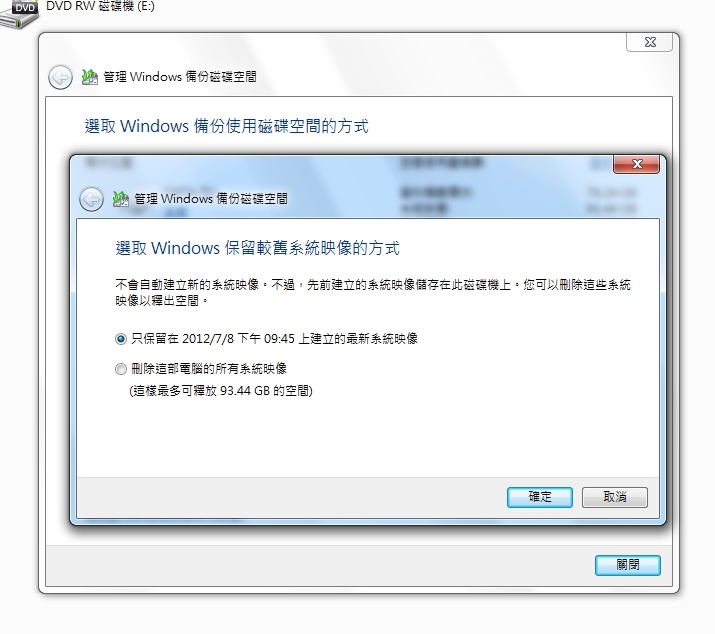The image size is (715, 634).
Task: Confirm with the 確定 button
Action: coord(540,497)
